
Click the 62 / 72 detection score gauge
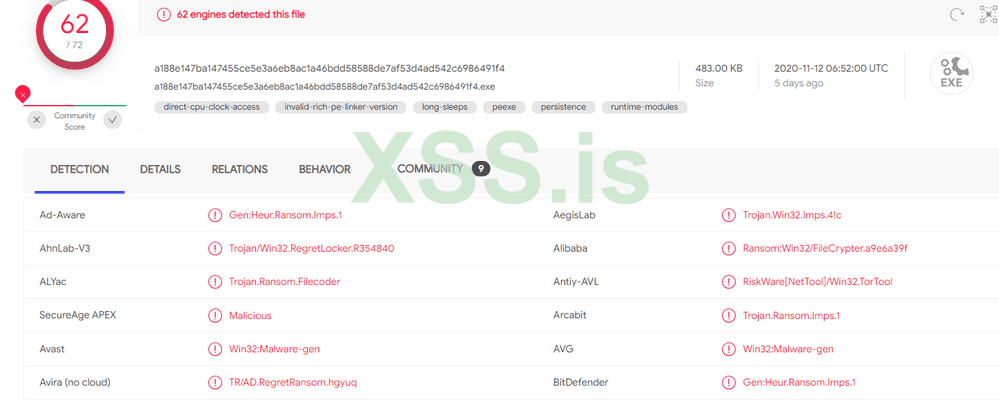click(75, 29)
